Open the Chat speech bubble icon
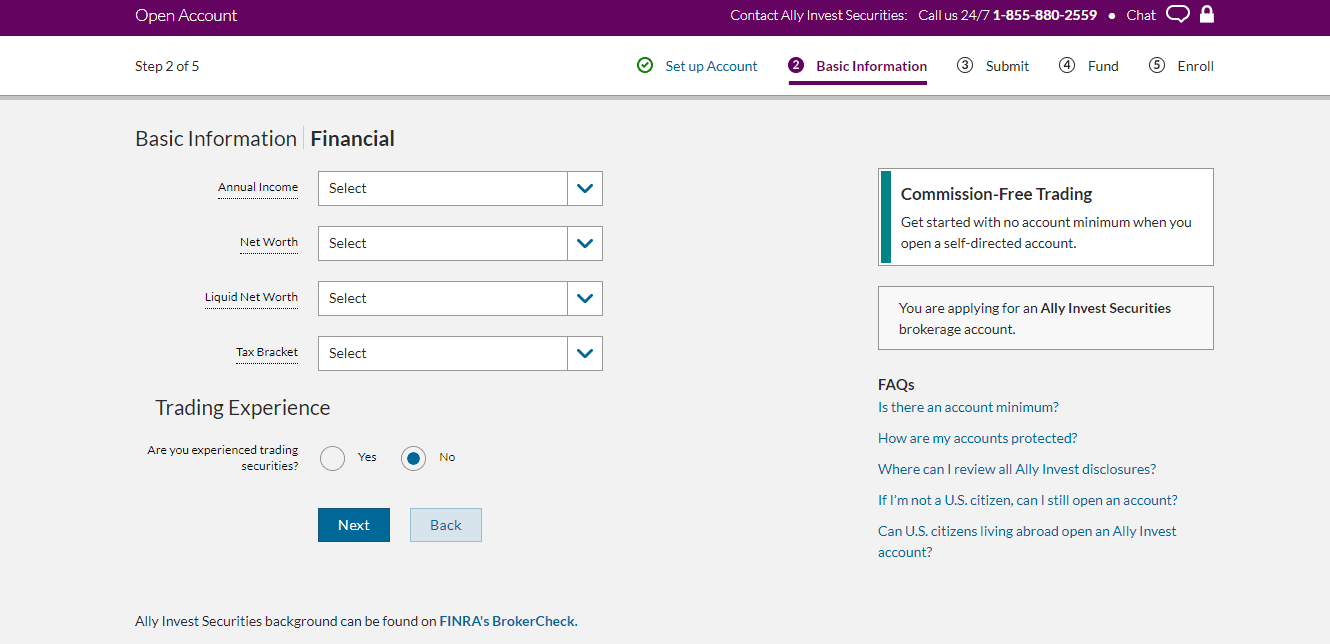This screenshot has width=1330, height=644. [1178, 15]
